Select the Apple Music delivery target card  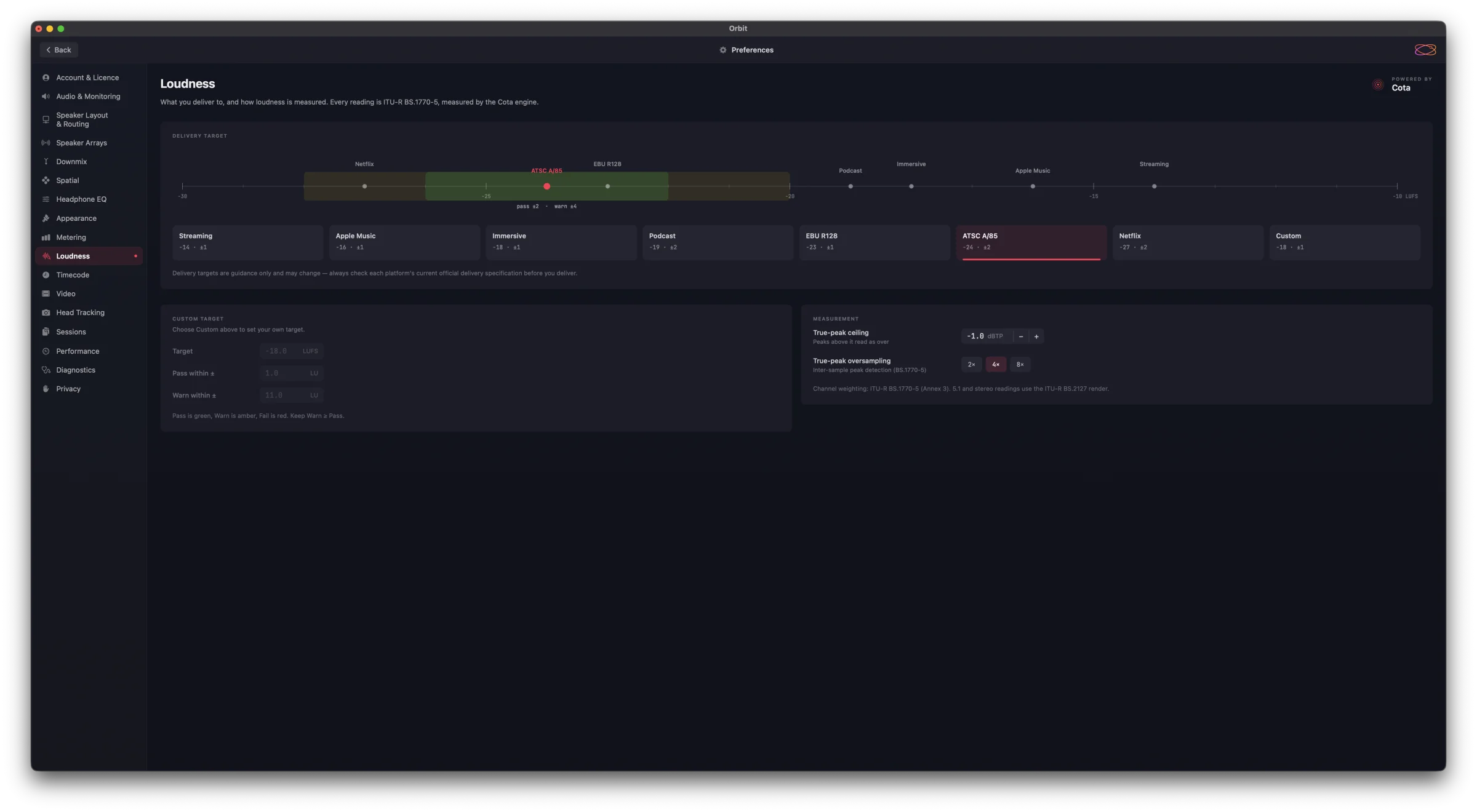point(404,242)
